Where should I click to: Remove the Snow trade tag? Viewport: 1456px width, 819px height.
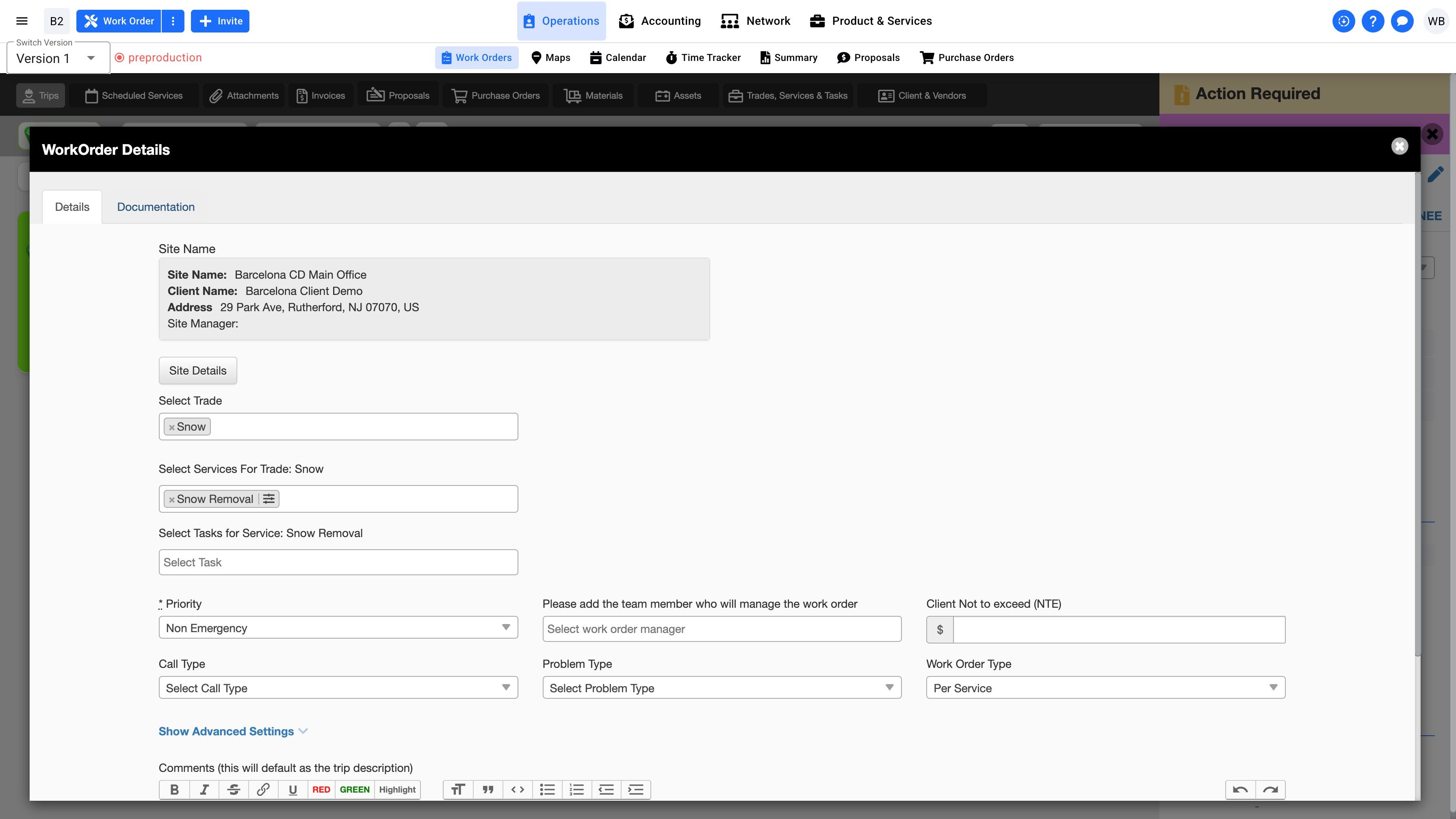pos(172,427)
